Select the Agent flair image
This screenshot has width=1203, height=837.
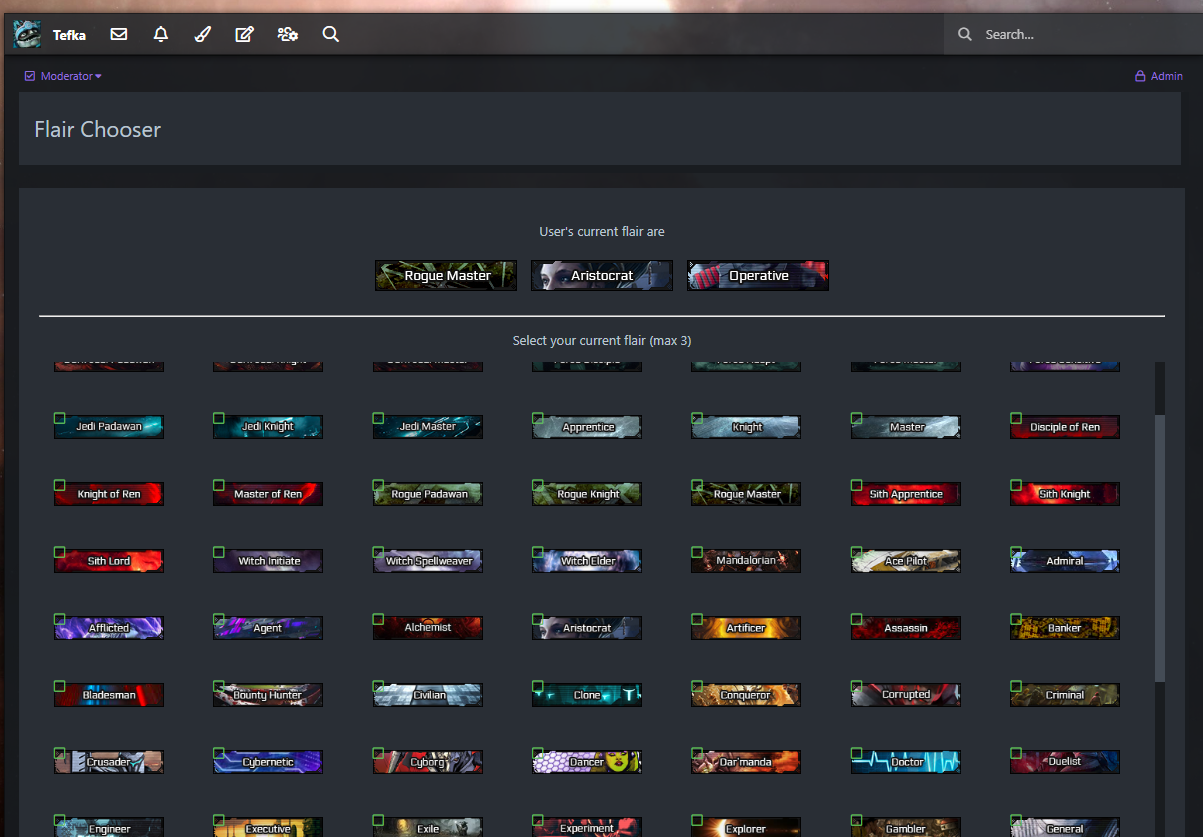268,628
